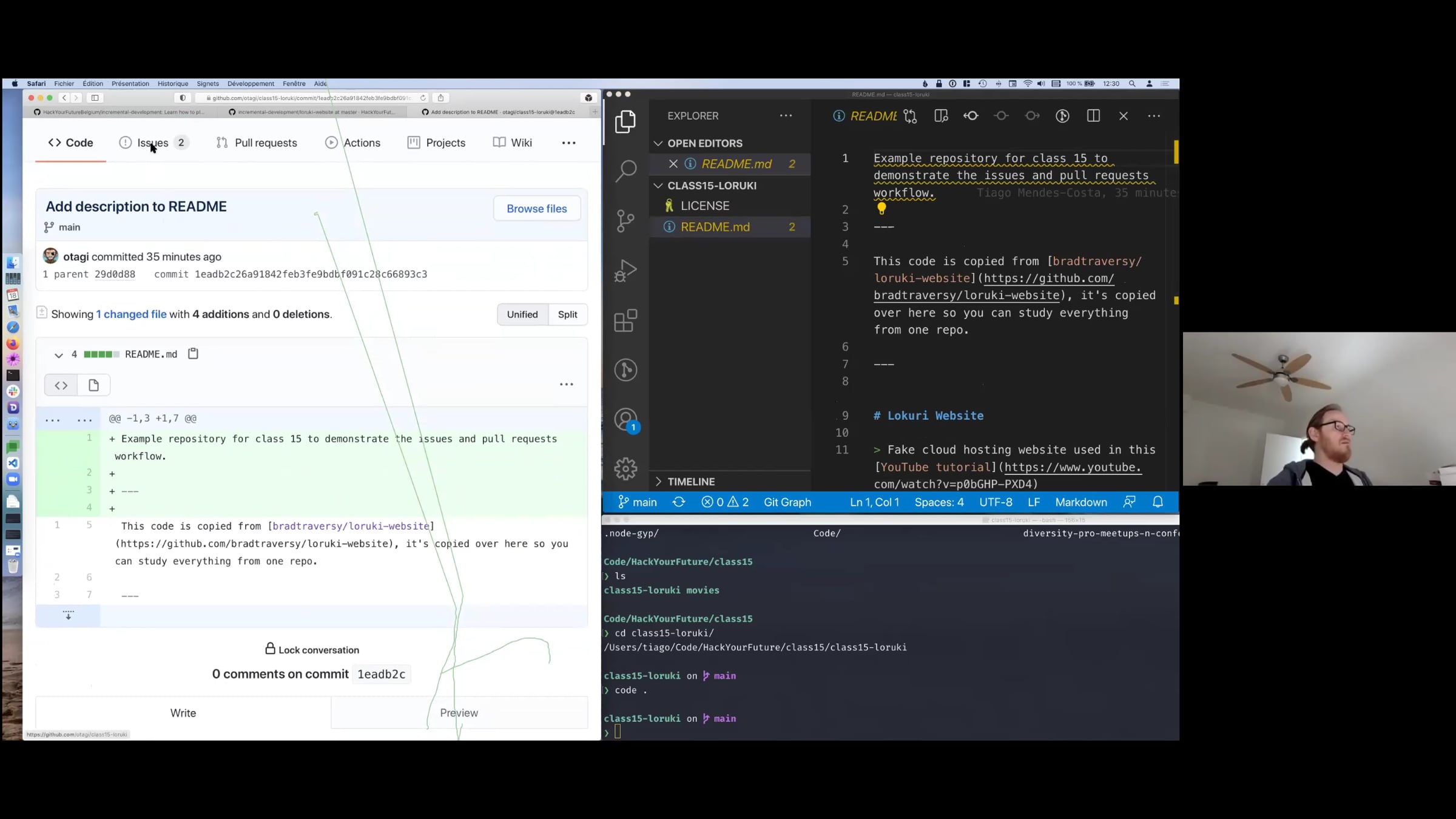Reload the GitHub page in Safari

[x=423, y=98]
